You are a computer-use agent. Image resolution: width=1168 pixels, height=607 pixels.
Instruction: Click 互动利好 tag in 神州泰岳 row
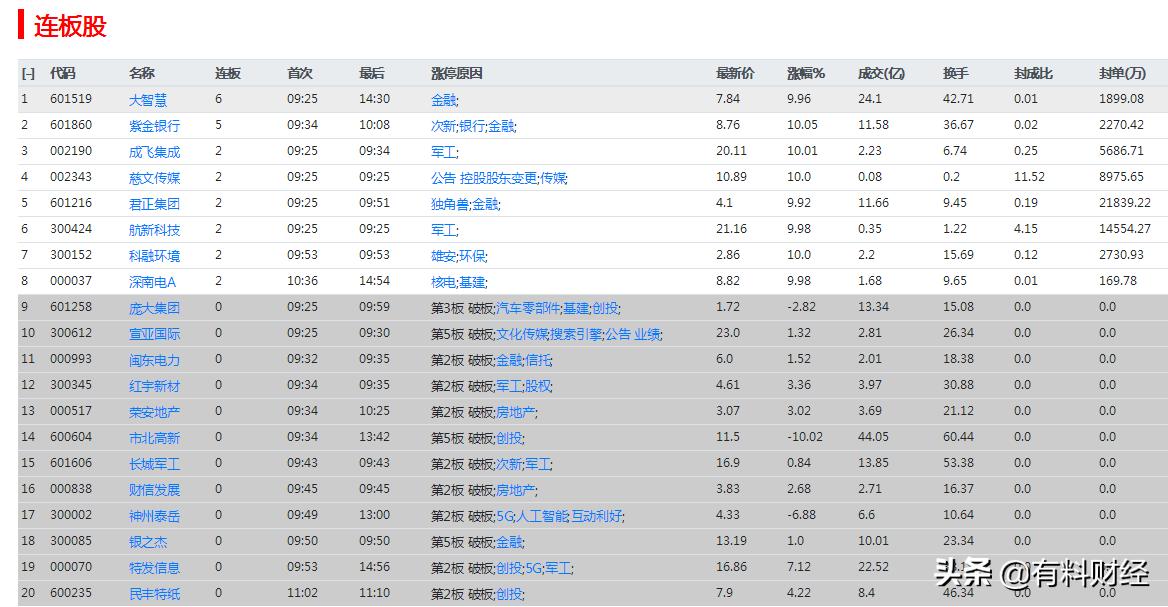pyautogui.click(x=596, y=515)
